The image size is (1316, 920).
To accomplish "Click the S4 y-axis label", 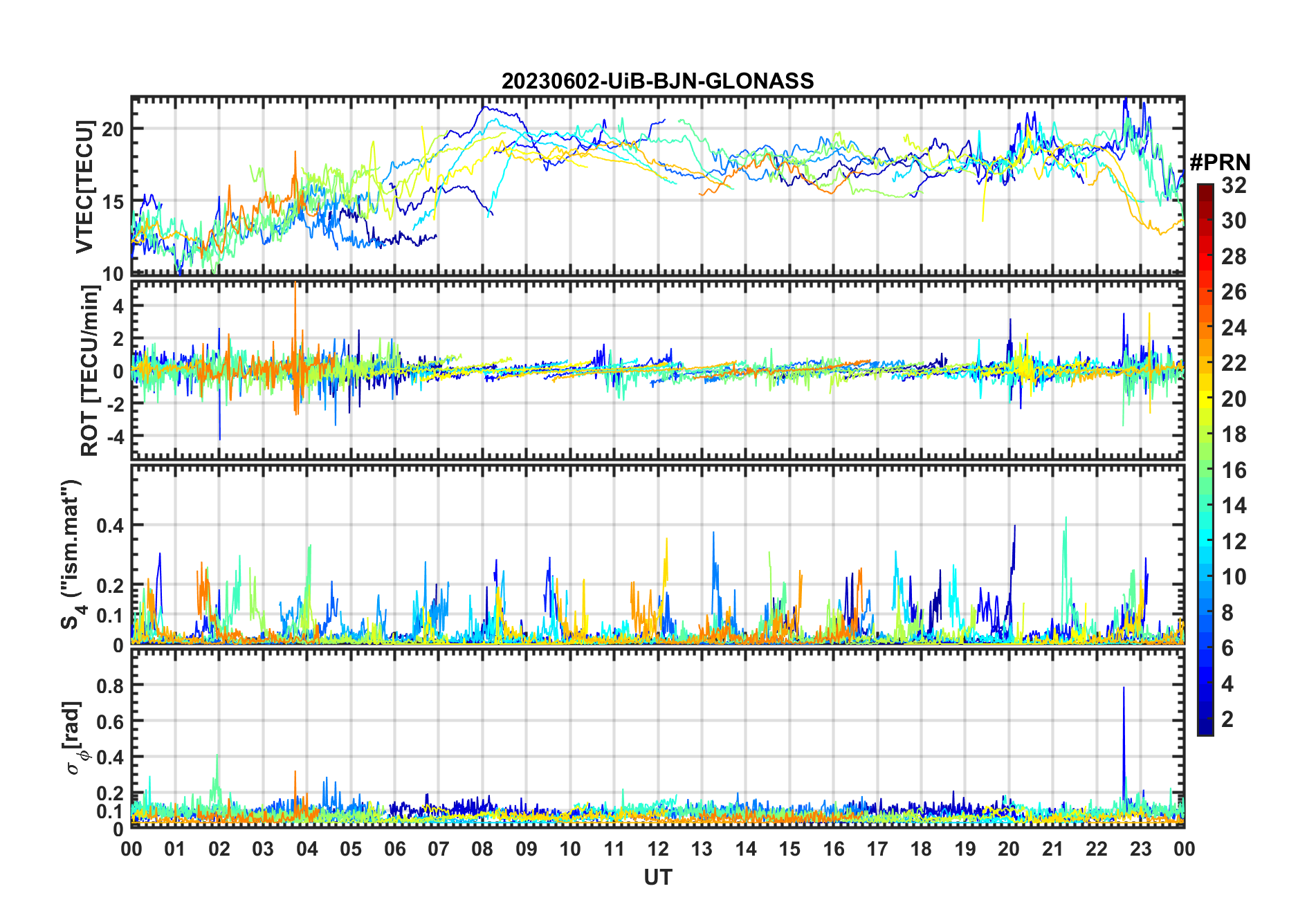I will (x=71, y=553).
